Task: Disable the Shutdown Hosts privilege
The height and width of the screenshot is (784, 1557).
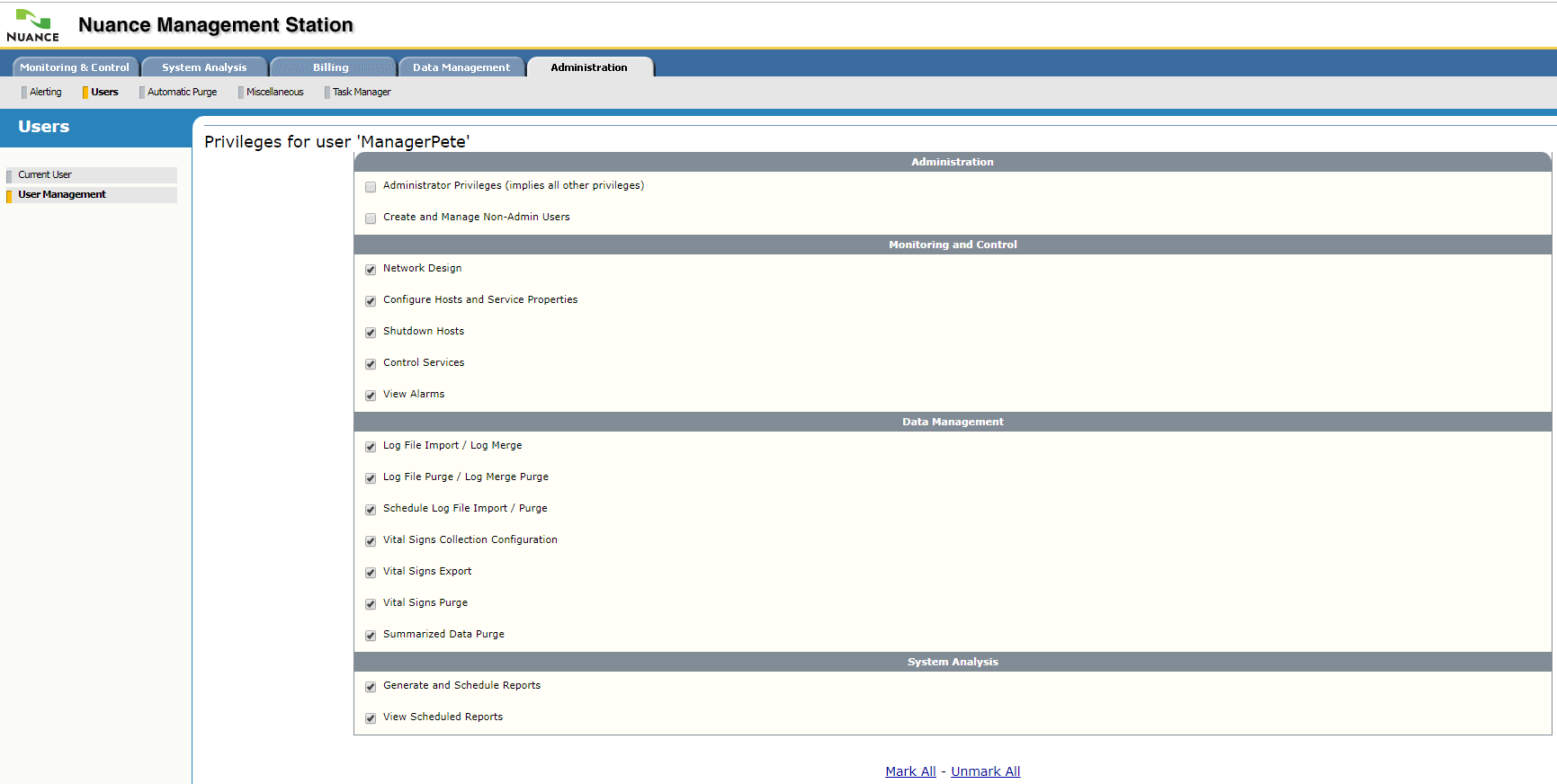Action: [x=371, y=333]
